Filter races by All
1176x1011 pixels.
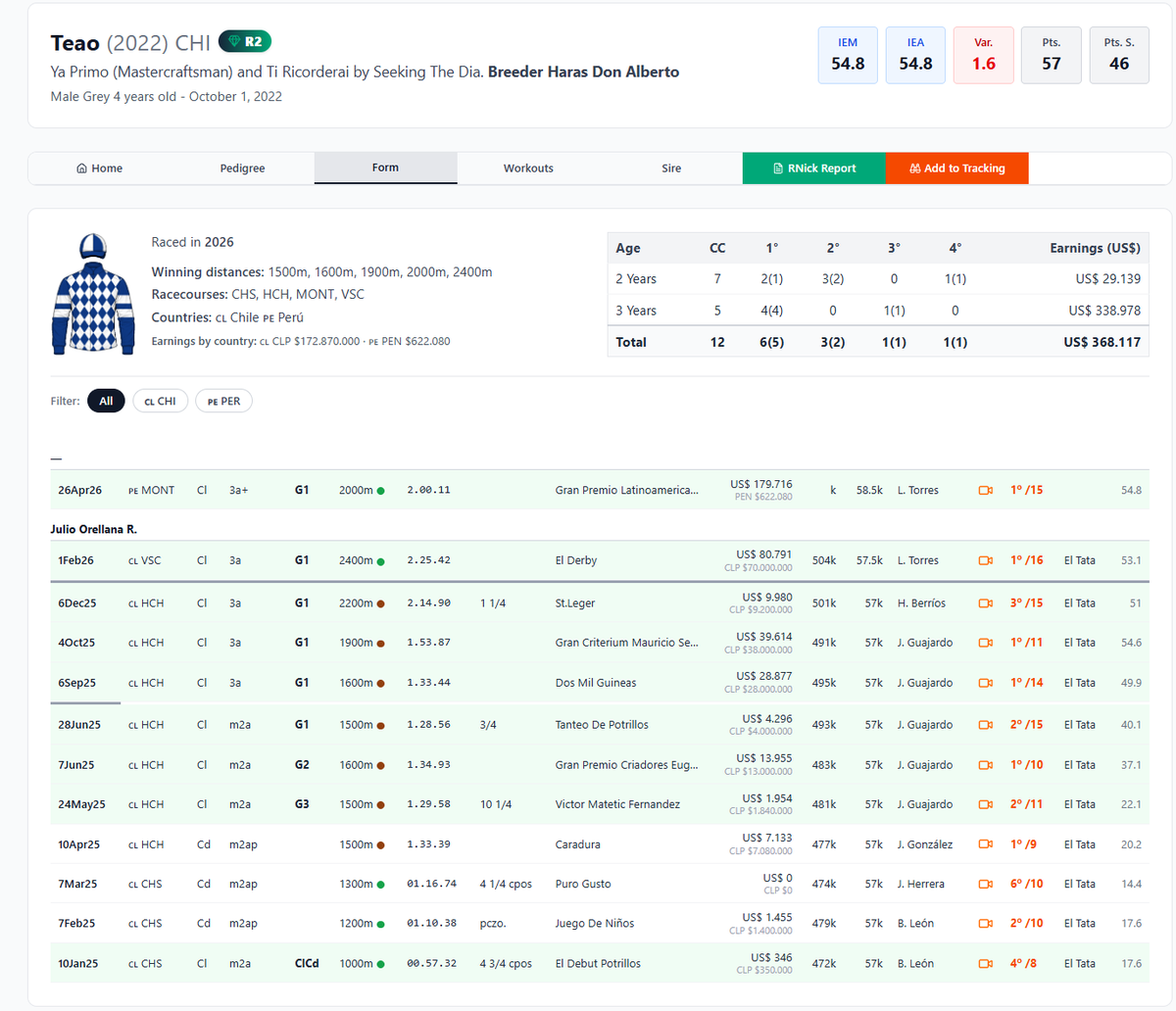(x=106, y=401)
